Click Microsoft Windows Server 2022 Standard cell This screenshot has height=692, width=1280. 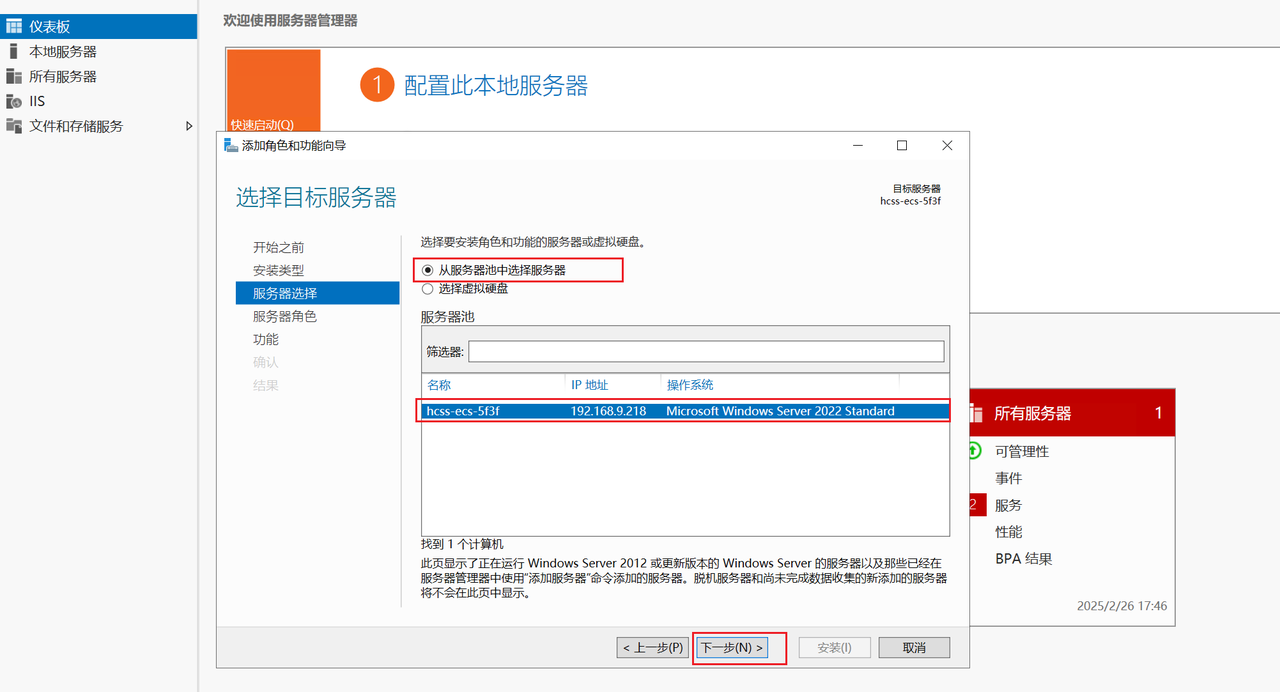[x=780, y=411]
